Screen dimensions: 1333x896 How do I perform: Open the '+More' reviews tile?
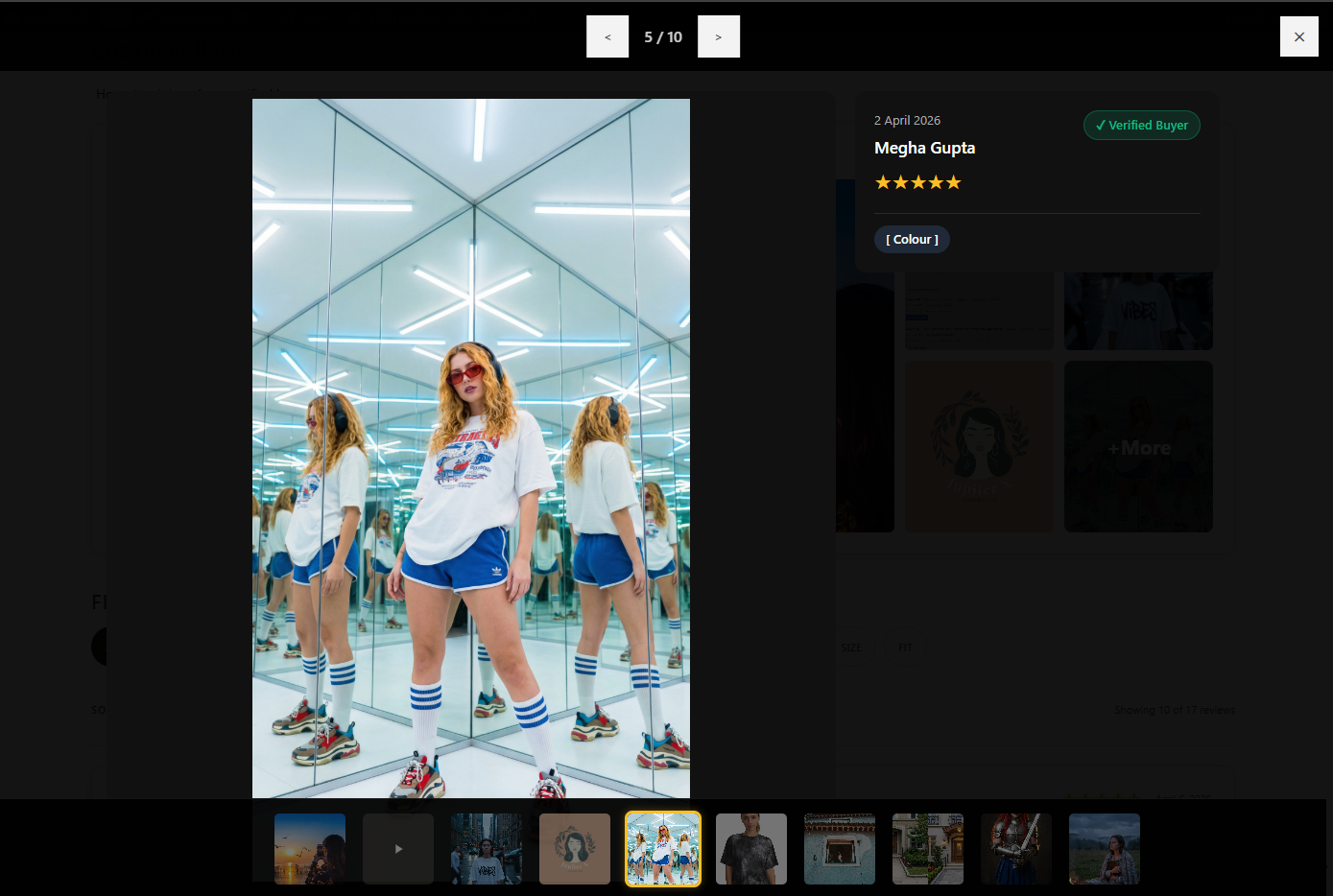pyautogui.click(x=1137, y=446)
